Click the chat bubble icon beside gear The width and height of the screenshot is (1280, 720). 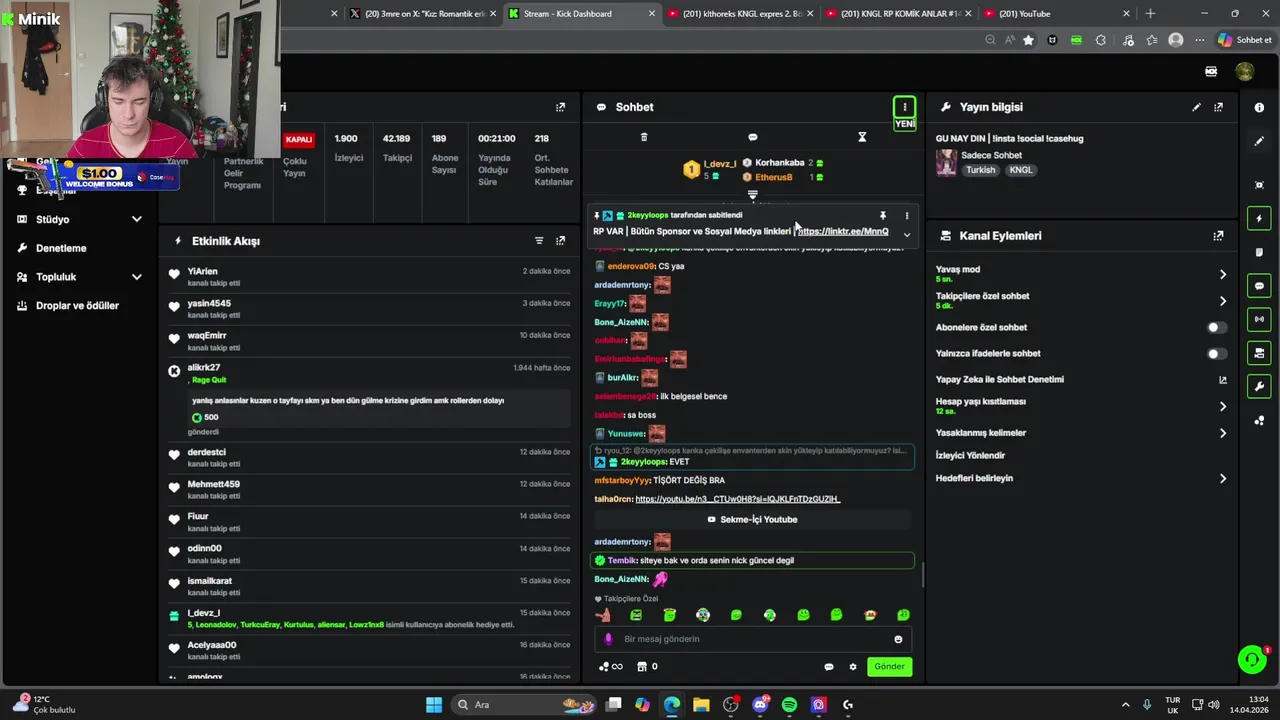tap(829, 667)
